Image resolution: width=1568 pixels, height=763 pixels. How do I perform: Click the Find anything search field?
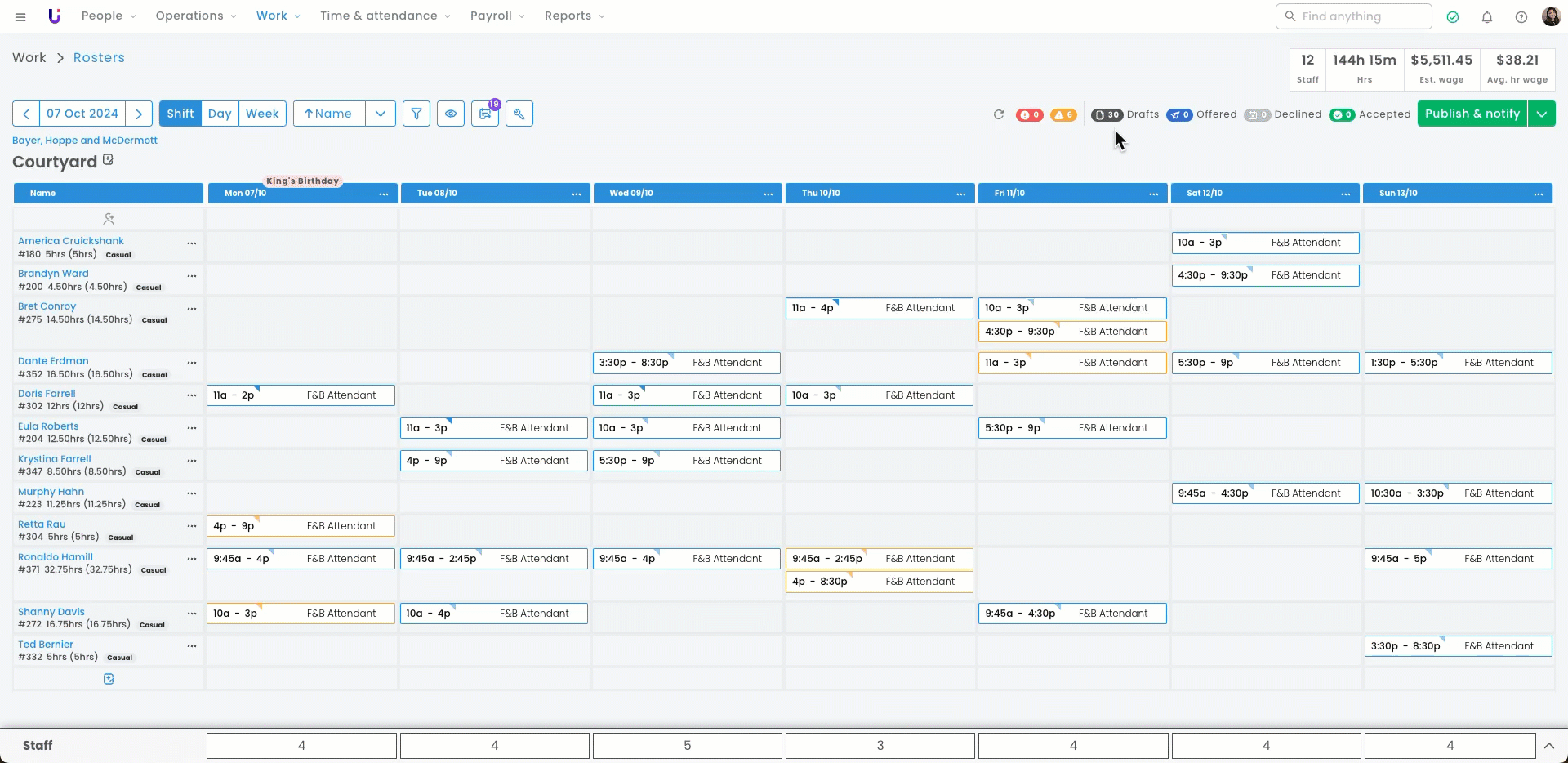[1356, 16]
